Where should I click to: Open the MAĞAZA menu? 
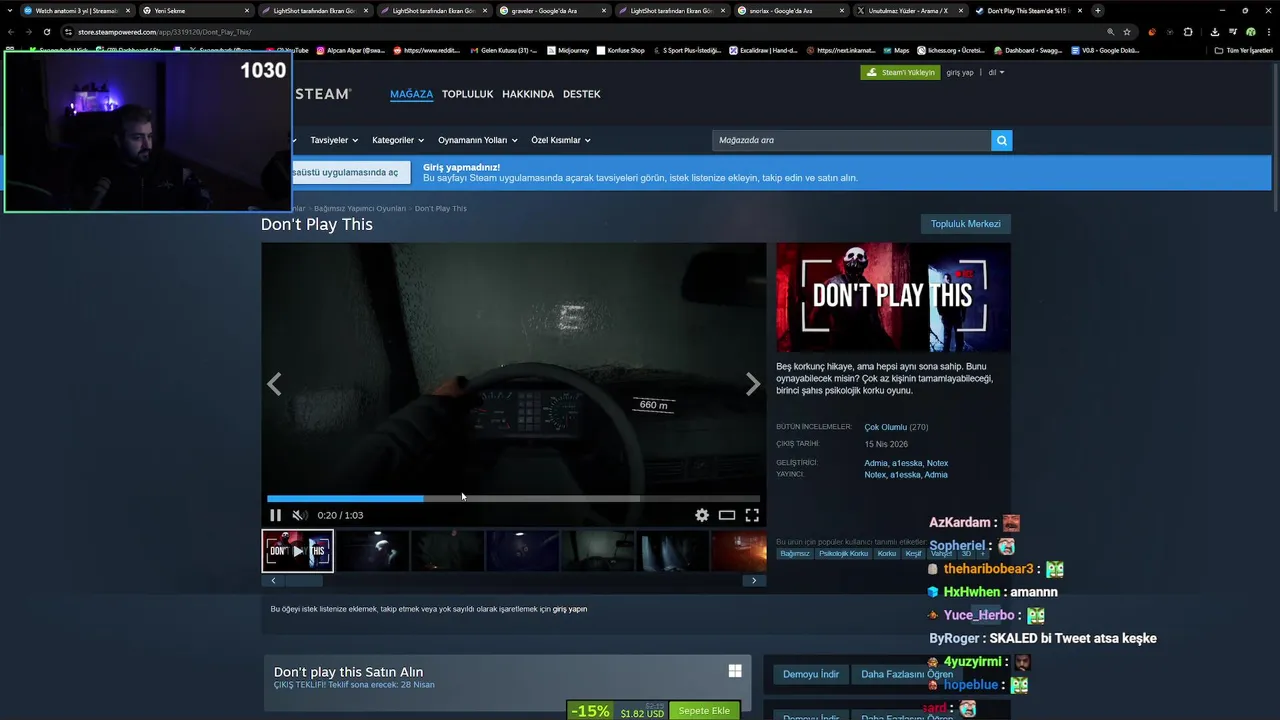click(411, 94)
